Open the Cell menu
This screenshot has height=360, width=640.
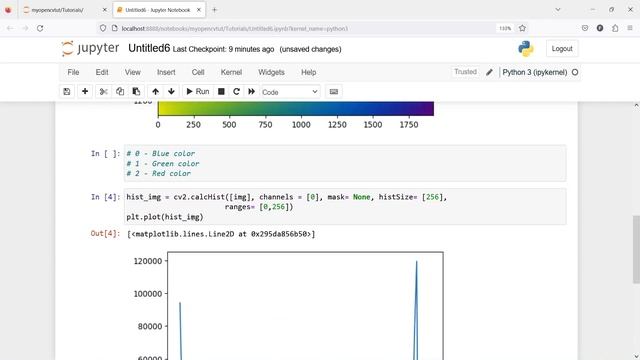tap(198, 72)
